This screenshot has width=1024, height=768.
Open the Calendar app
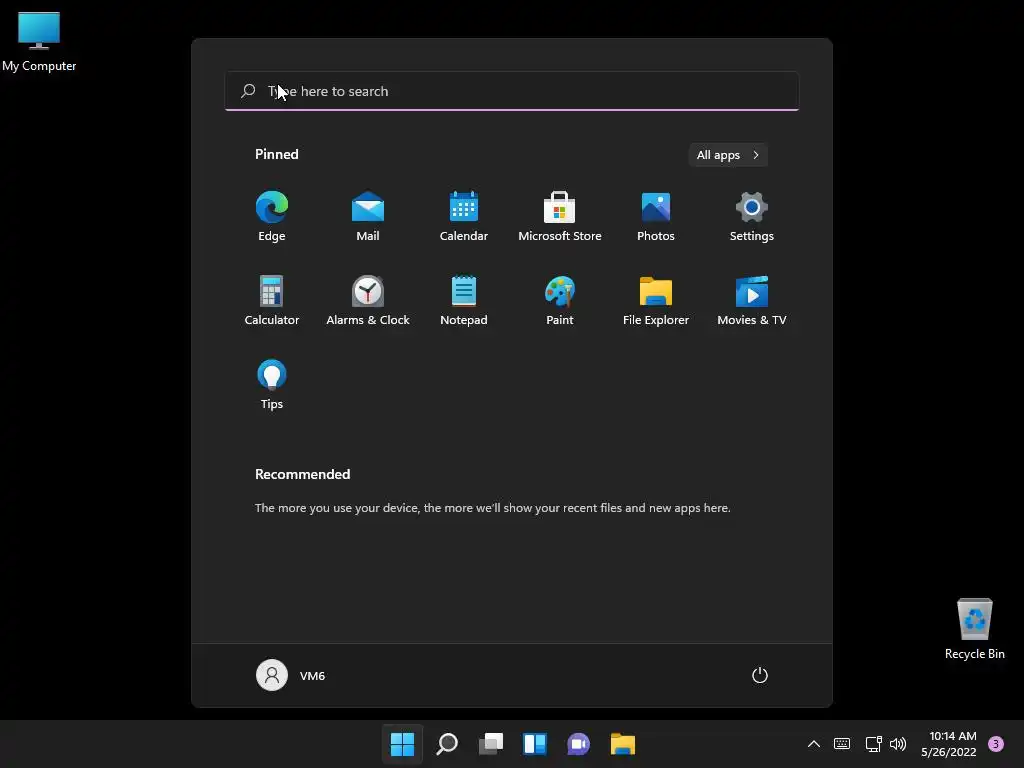[x=464, y=217]
